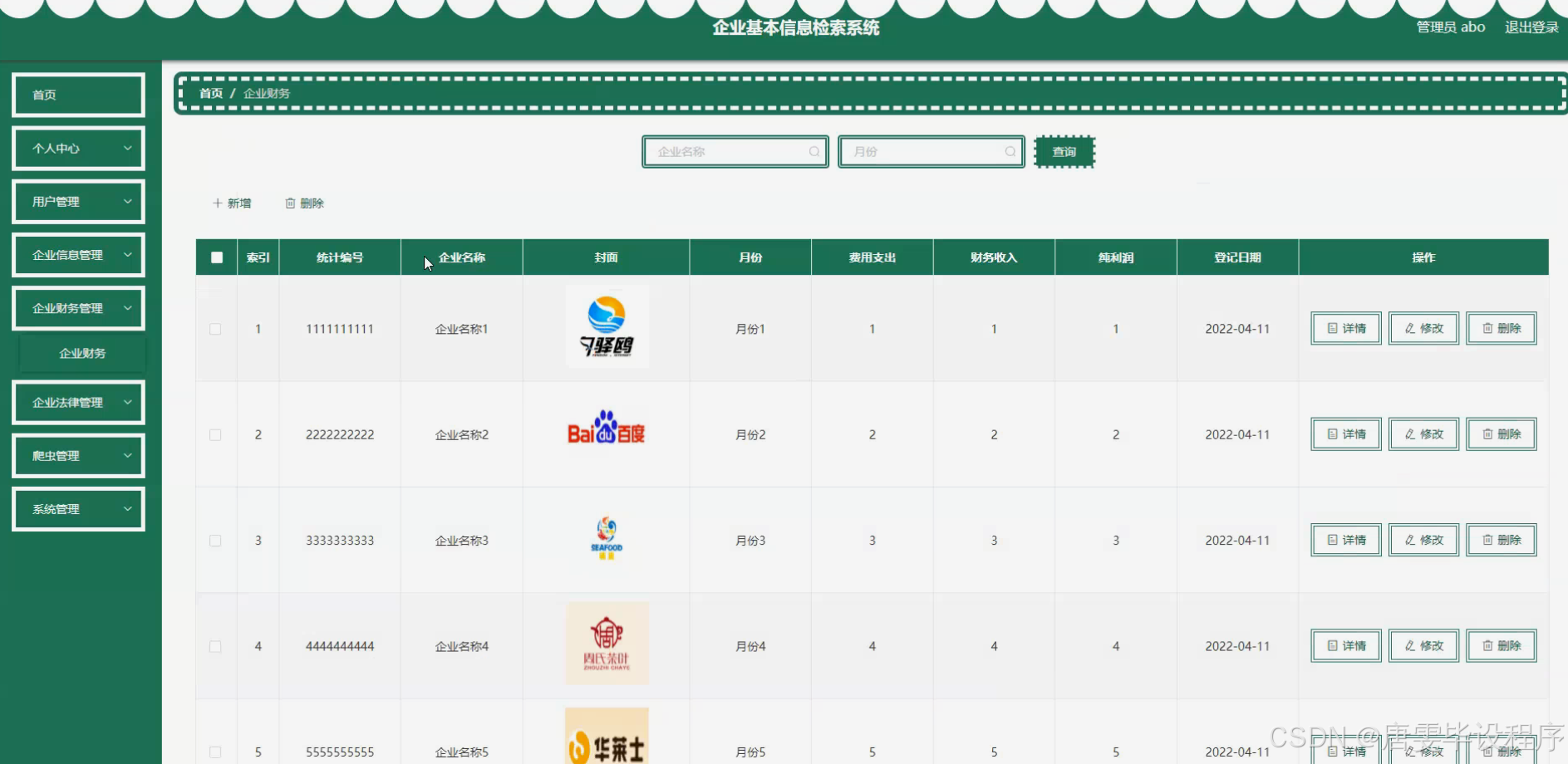The height and width of the screenshot is (764, 1568).
Task: Open the Baidu logo cover for 企业名称2
Action: tap(607, 428)
